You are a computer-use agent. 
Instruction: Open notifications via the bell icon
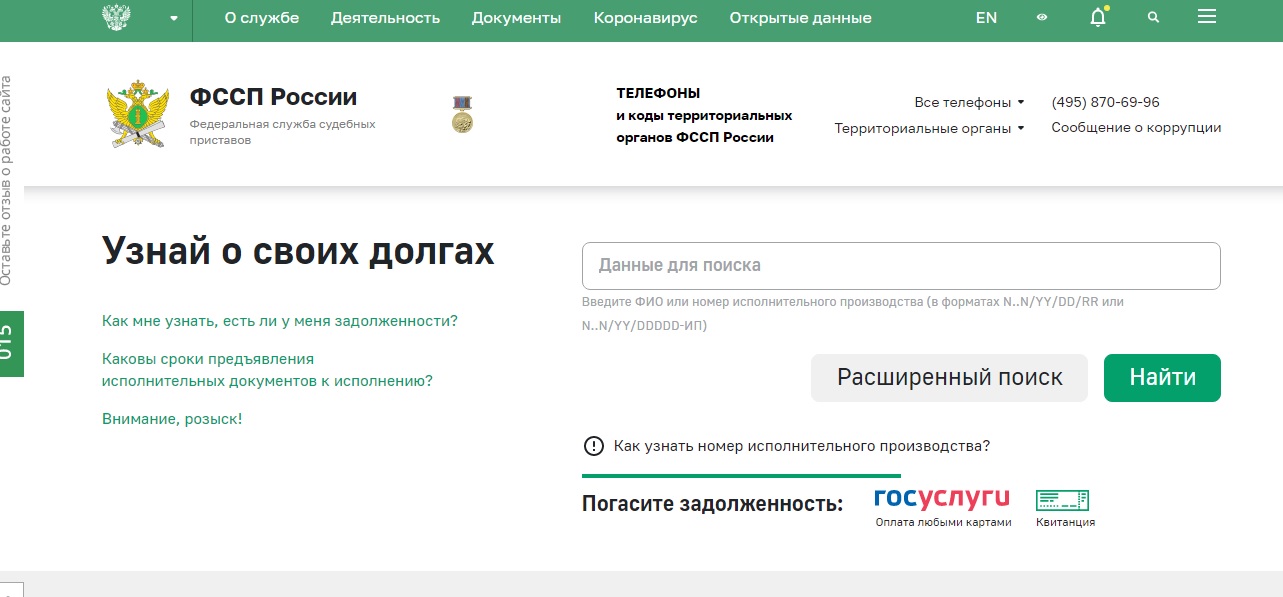point(1097,17)
